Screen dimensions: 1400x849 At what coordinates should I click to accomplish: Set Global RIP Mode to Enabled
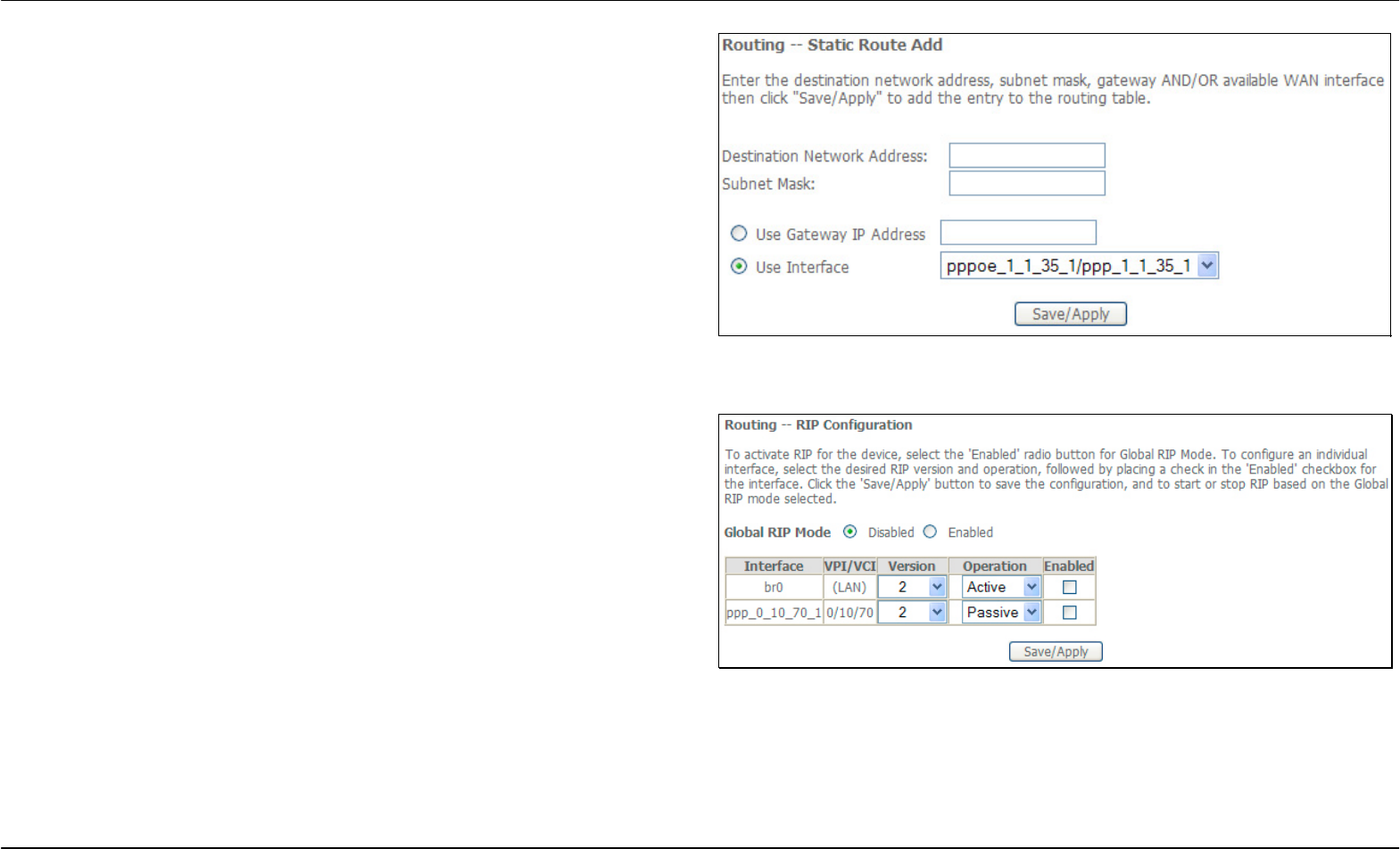click(x=931, y=532)
